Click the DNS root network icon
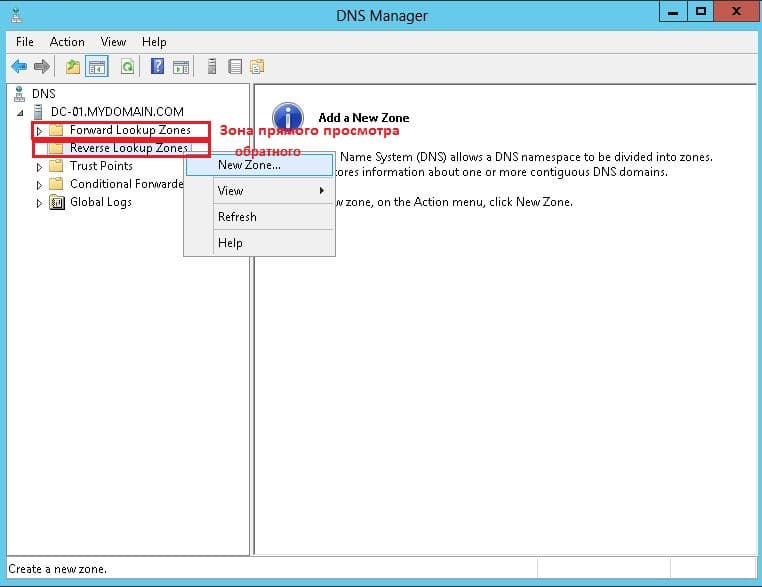 click(x=19, y=93)
